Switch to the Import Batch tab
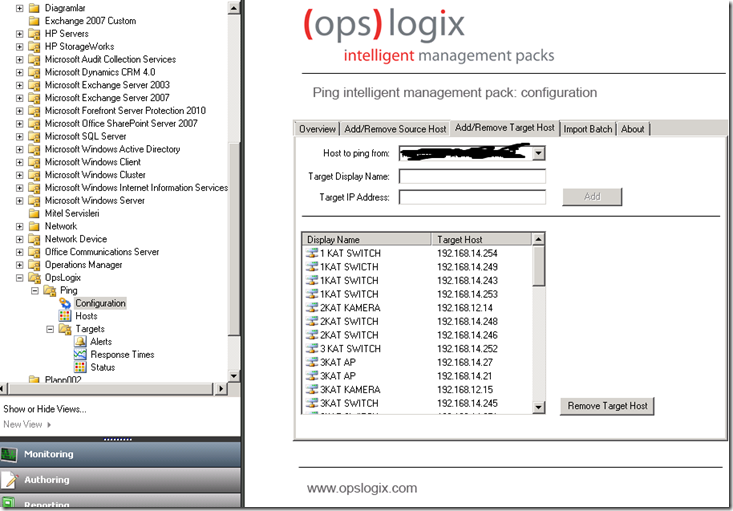This screenshot has height=511, width=733. tap(587, 129)
